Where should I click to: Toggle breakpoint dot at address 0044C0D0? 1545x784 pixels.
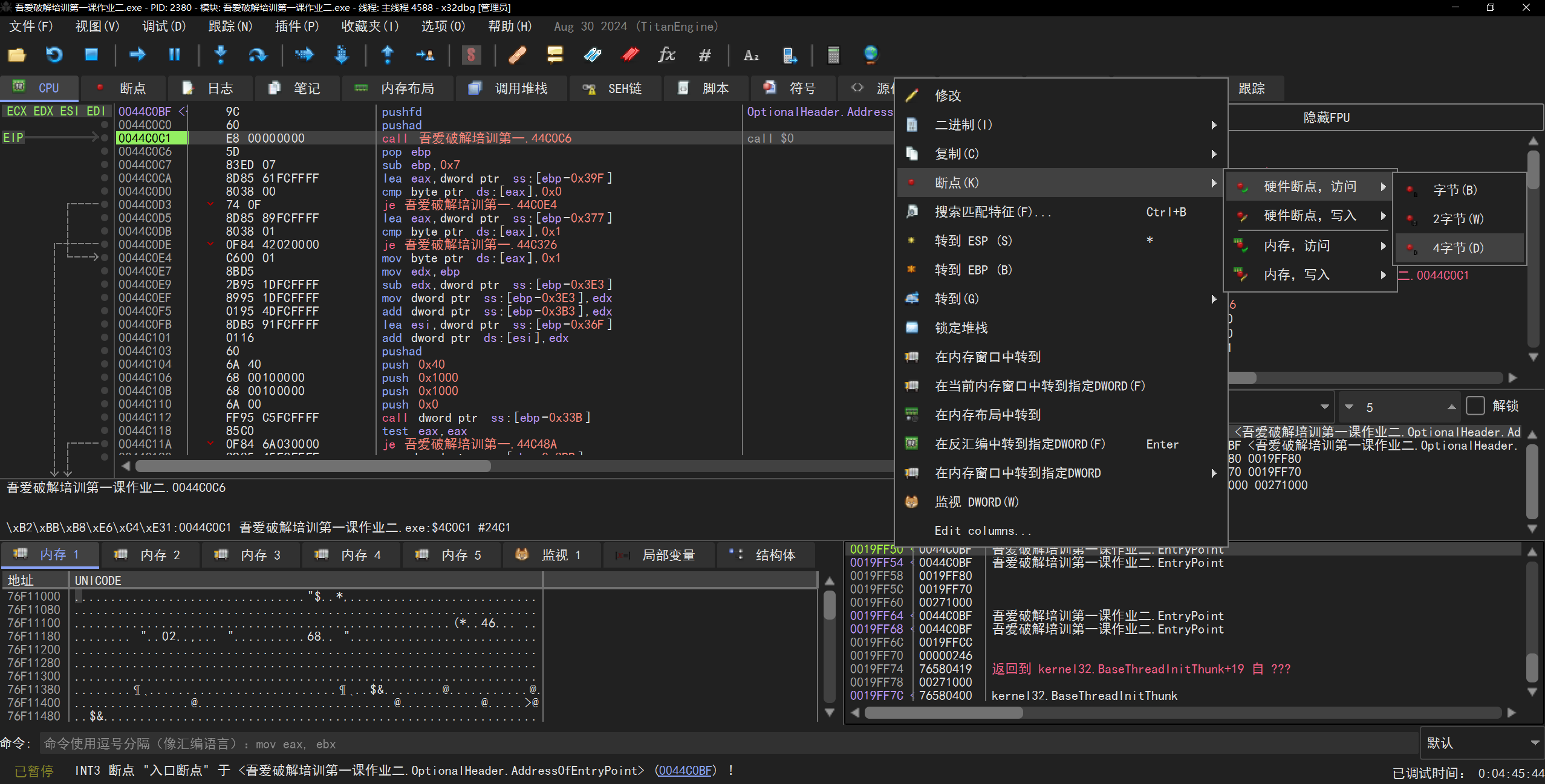pos(105,192)
